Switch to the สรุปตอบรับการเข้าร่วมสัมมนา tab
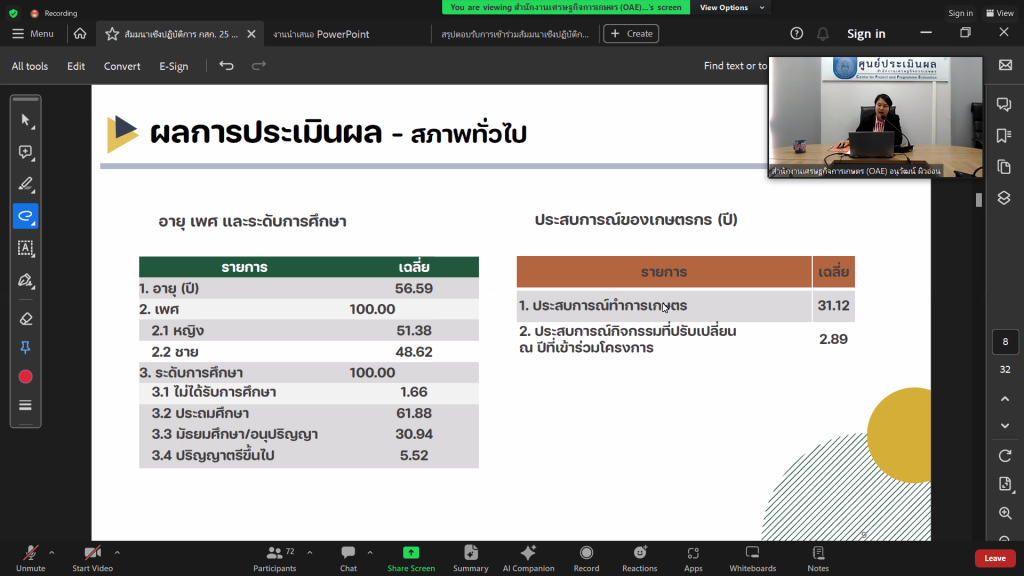 (x=515, y=34)
